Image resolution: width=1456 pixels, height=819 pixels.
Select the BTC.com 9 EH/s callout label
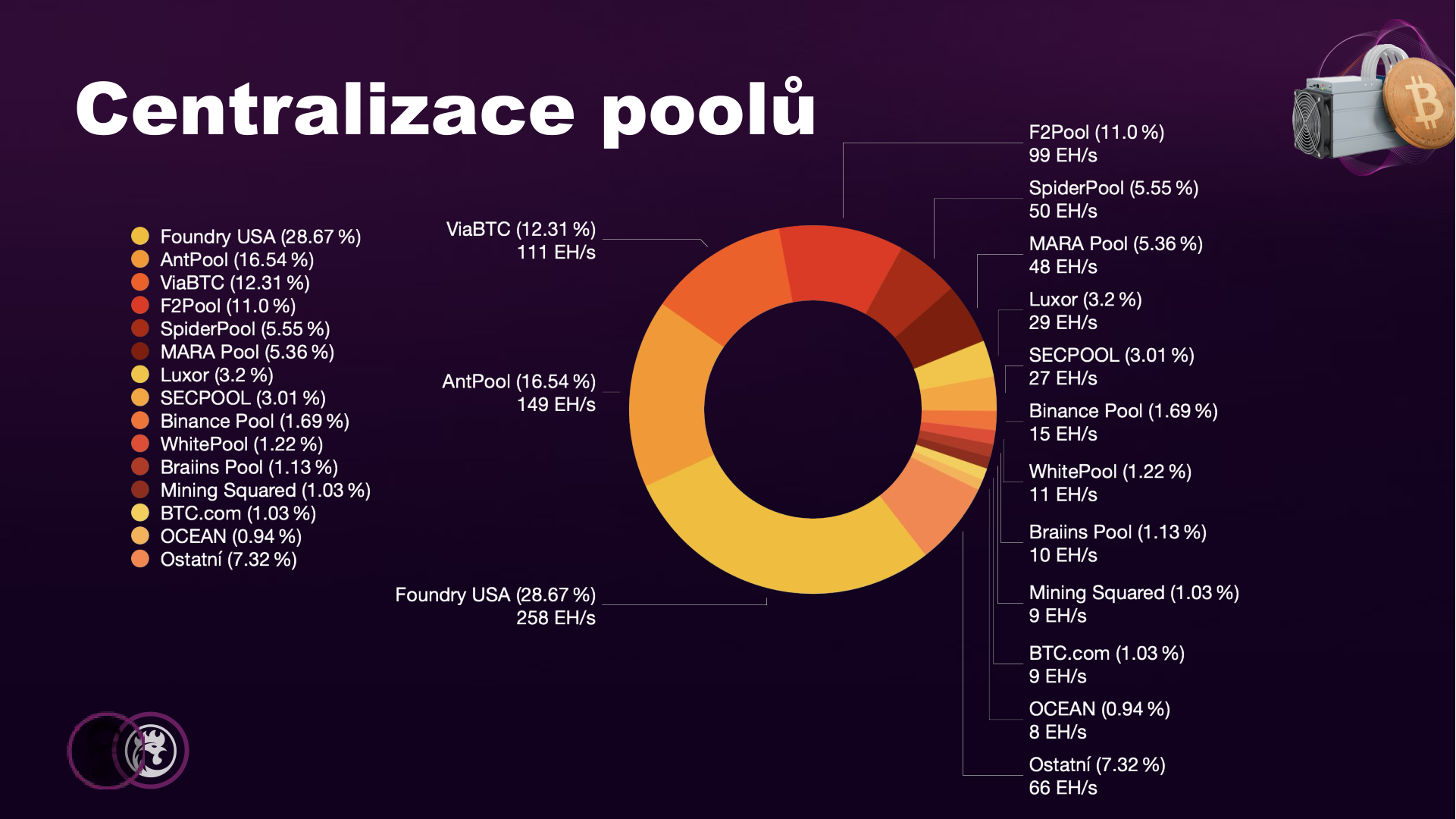point(1106,664)
